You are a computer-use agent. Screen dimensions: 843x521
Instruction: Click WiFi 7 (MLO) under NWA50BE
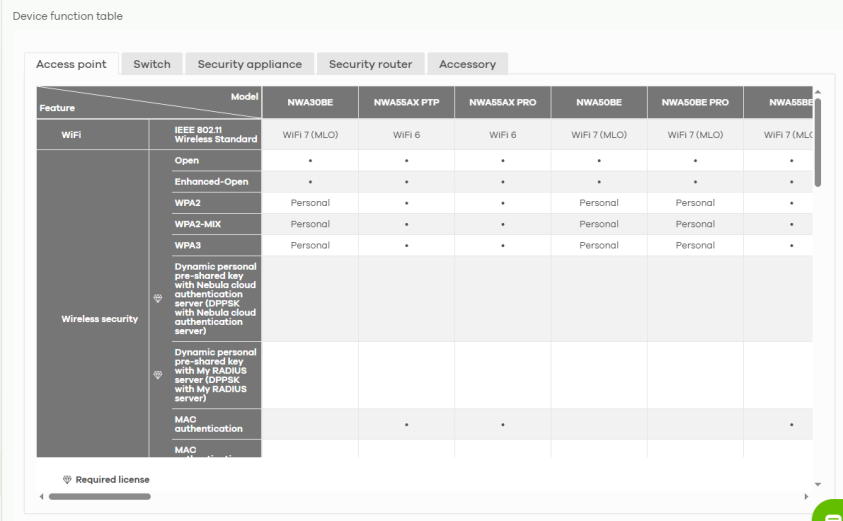point(599,135)
